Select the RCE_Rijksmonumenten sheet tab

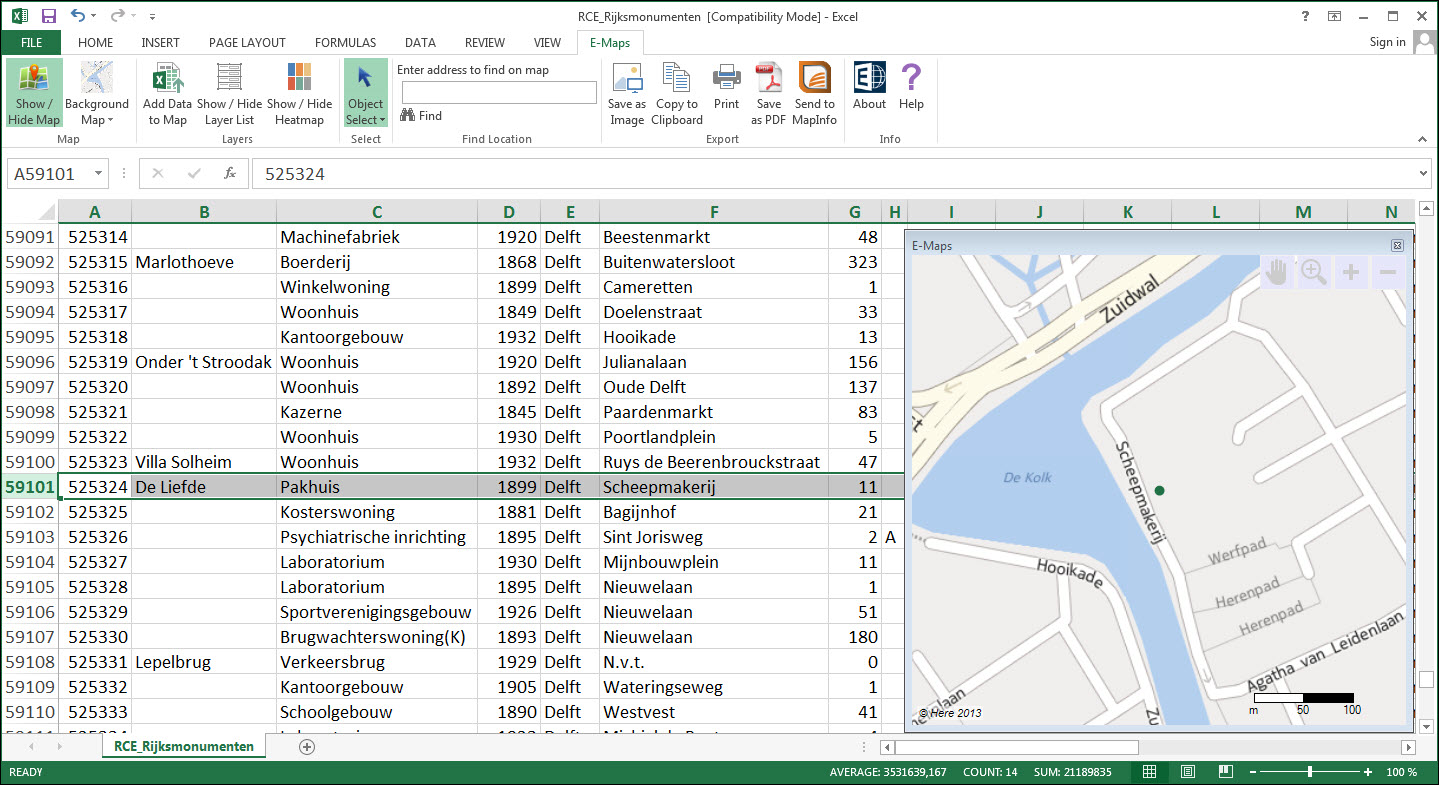point(184,746)
